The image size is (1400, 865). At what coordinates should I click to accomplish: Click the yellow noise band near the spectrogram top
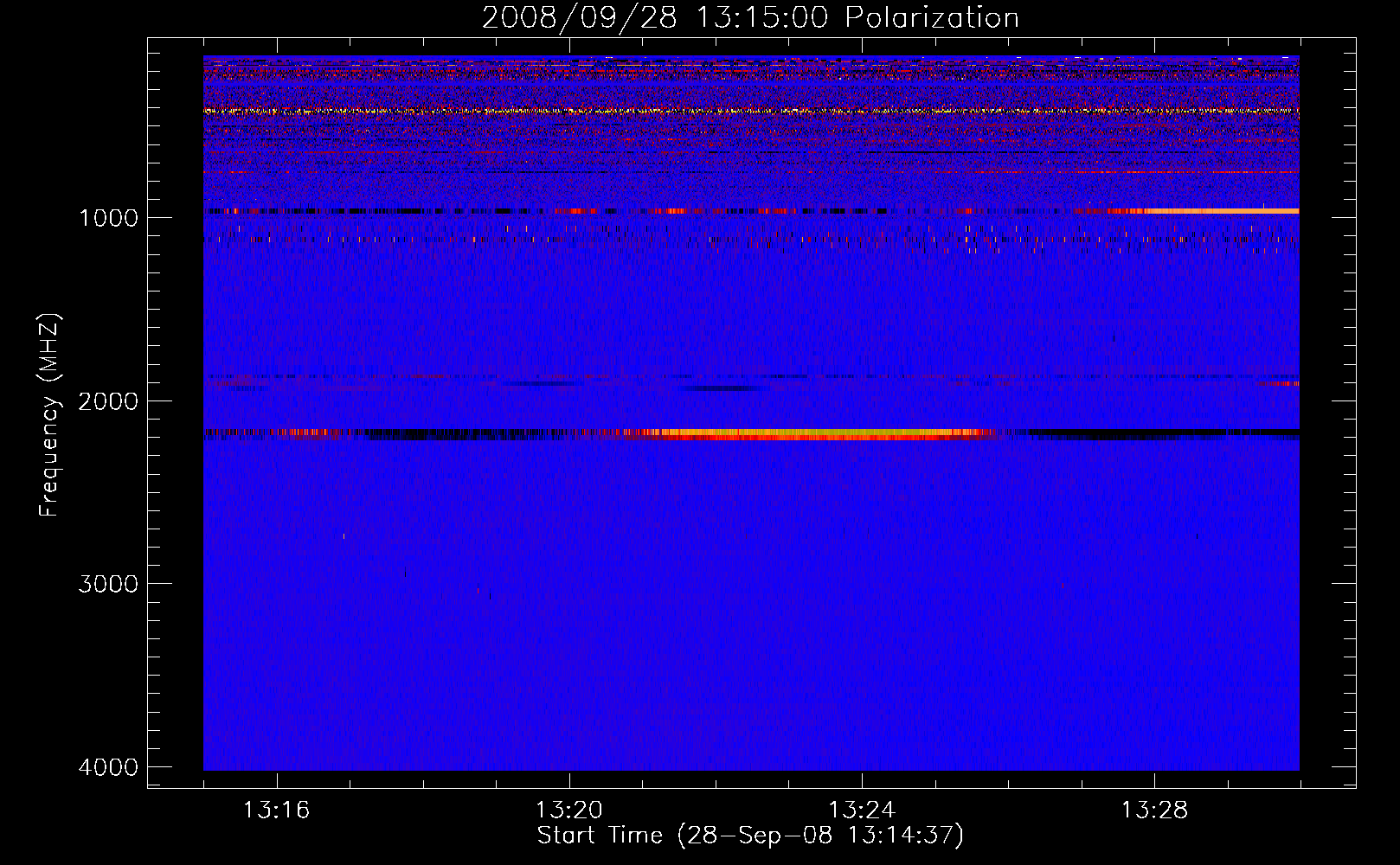751,111
